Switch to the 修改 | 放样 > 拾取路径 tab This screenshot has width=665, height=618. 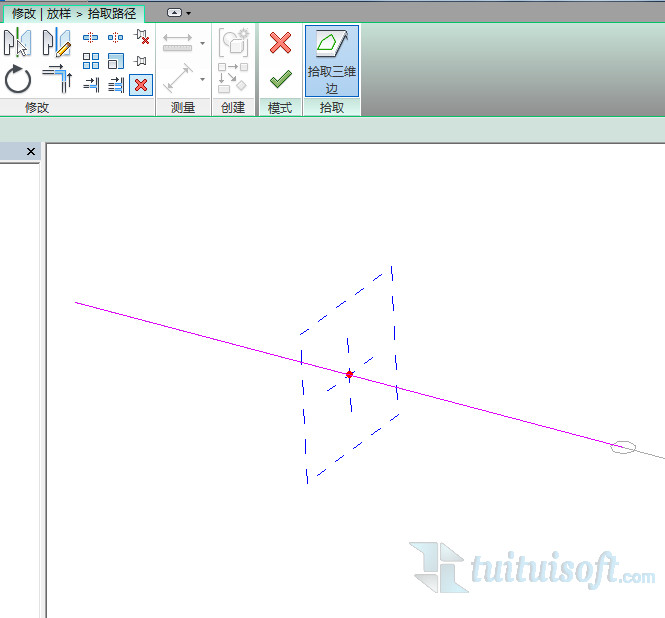(74, 14)
